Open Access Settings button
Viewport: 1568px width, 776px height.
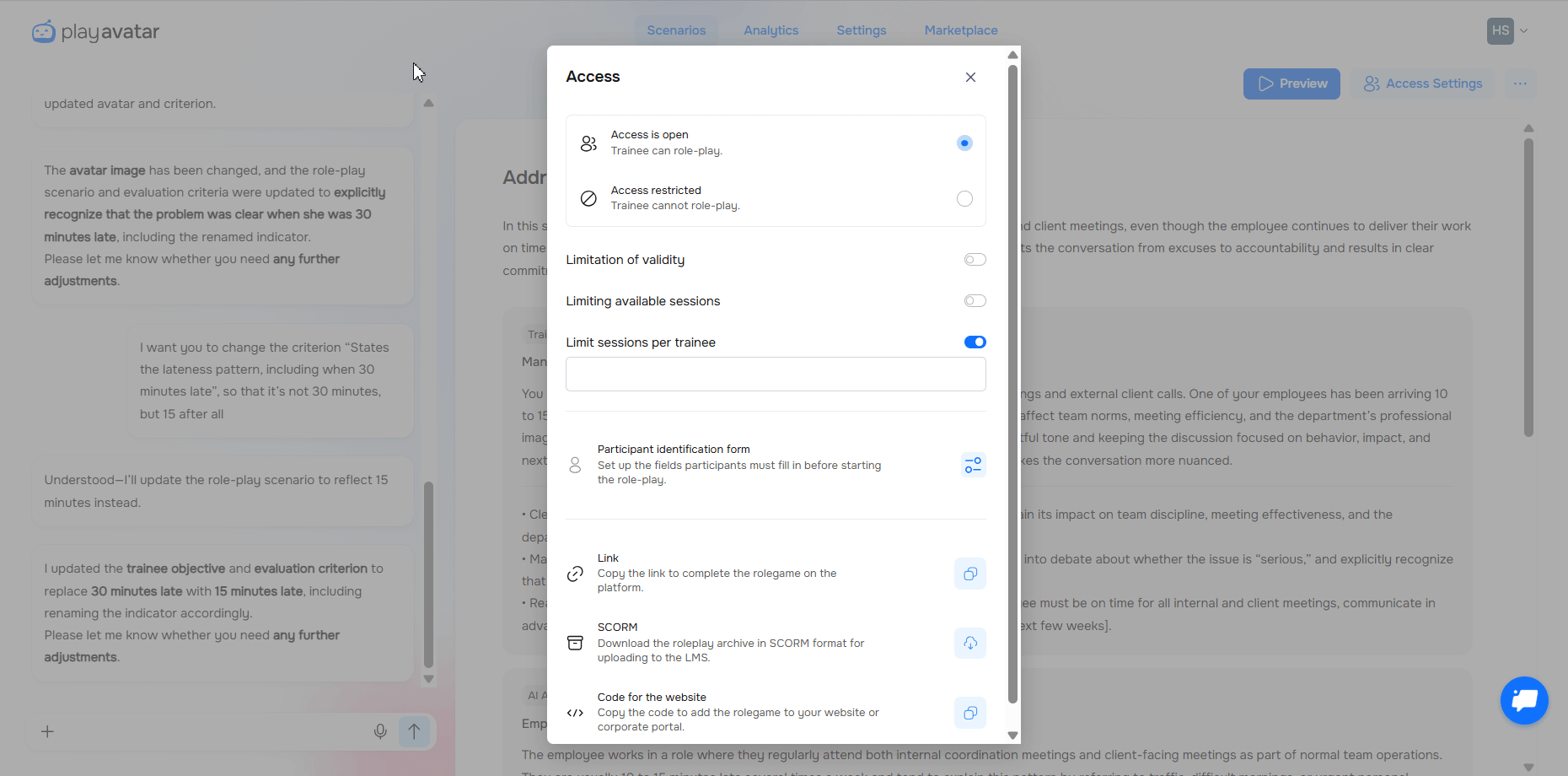(1423, 84)
